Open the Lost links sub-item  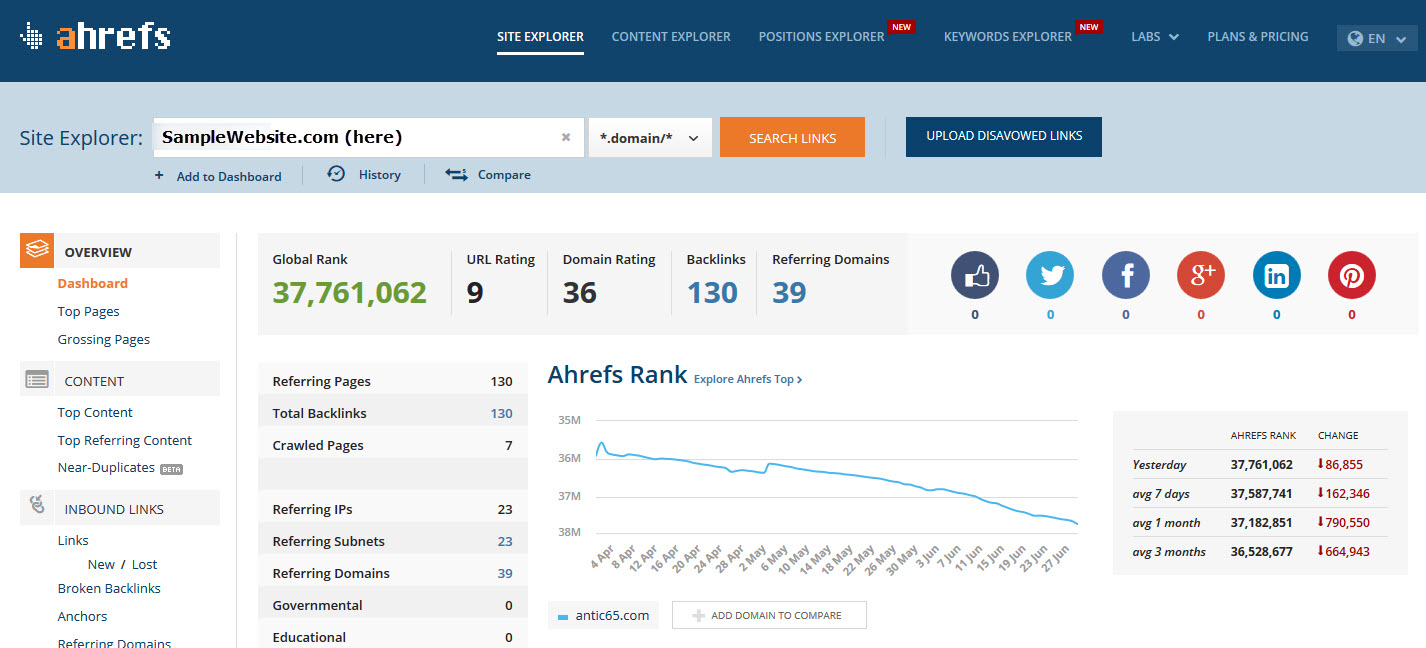[x=145, y=564]
